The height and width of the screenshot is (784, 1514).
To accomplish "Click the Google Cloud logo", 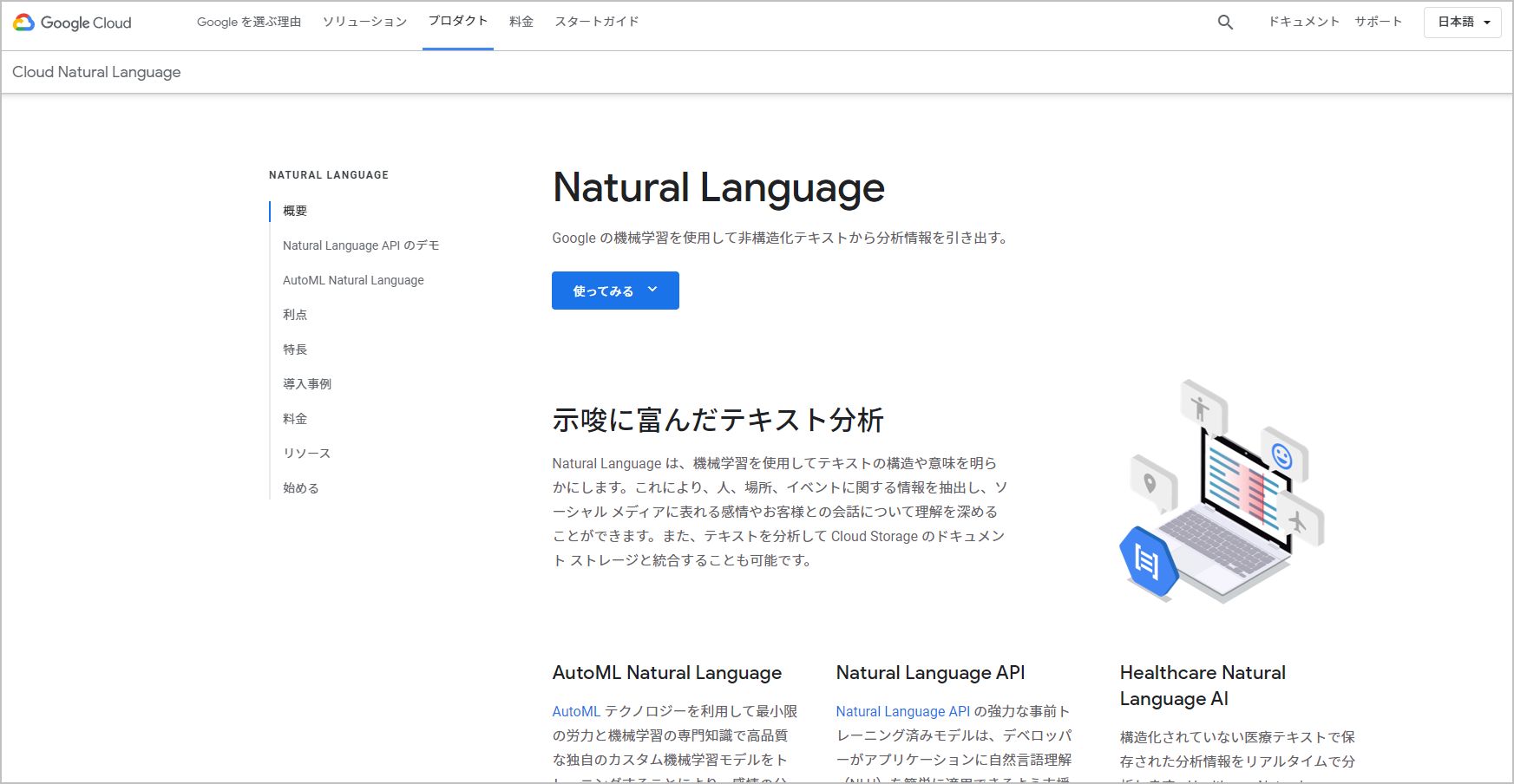I will pyautogui.click(x=72, y=23).
